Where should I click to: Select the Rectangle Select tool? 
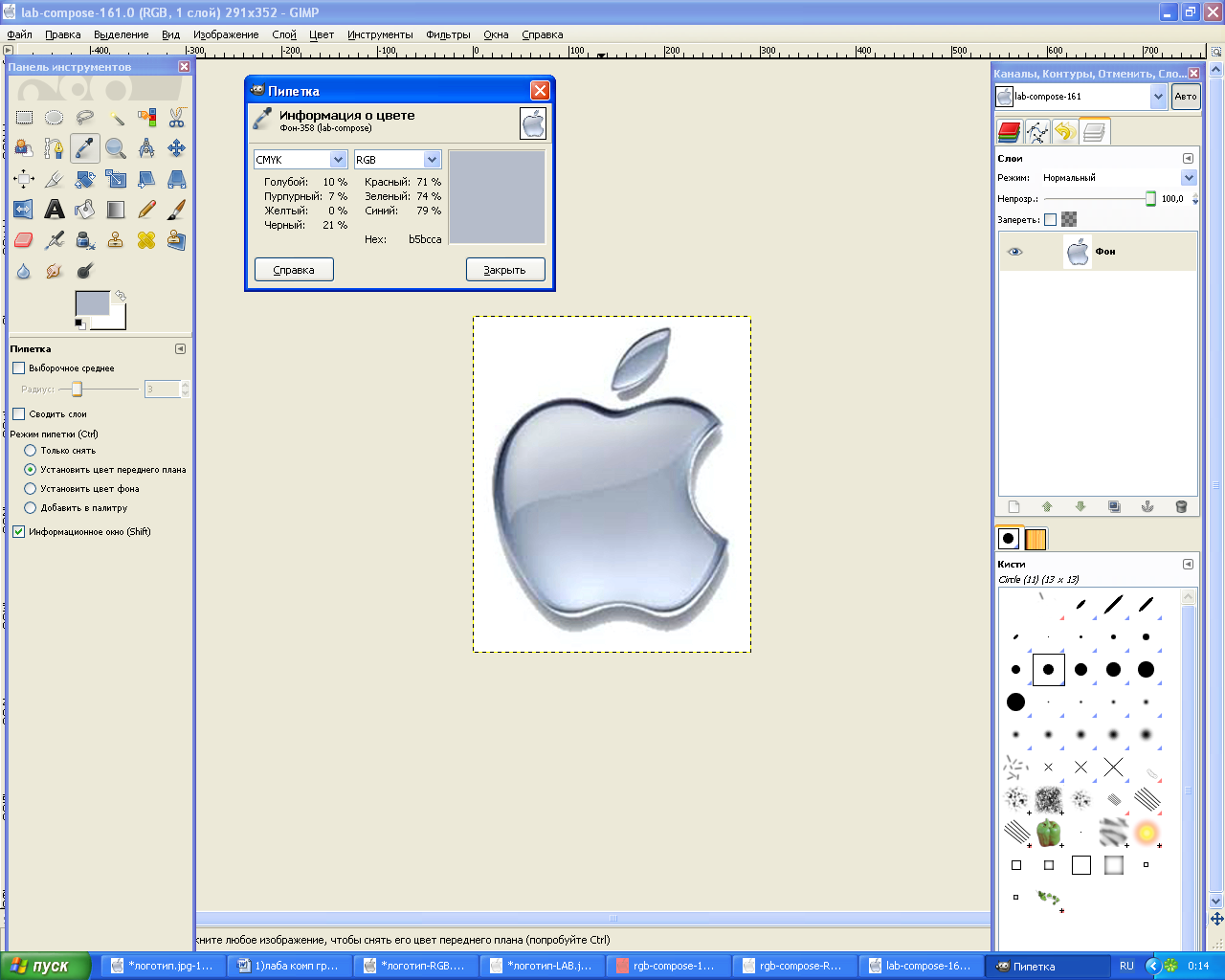pyautogui.click(x=24, y=118)
